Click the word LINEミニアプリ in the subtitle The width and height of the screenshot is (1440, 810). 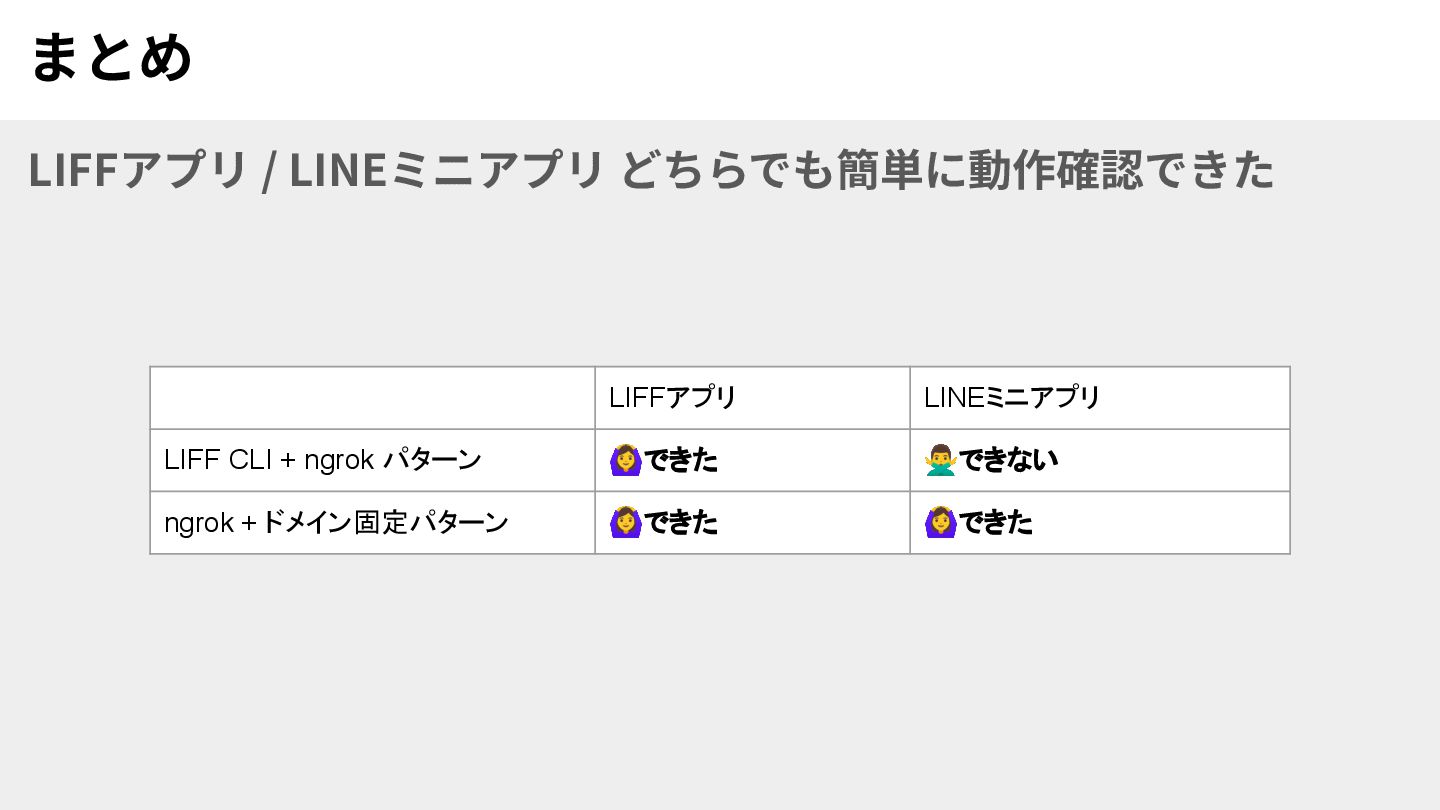(x=447, y=170)
